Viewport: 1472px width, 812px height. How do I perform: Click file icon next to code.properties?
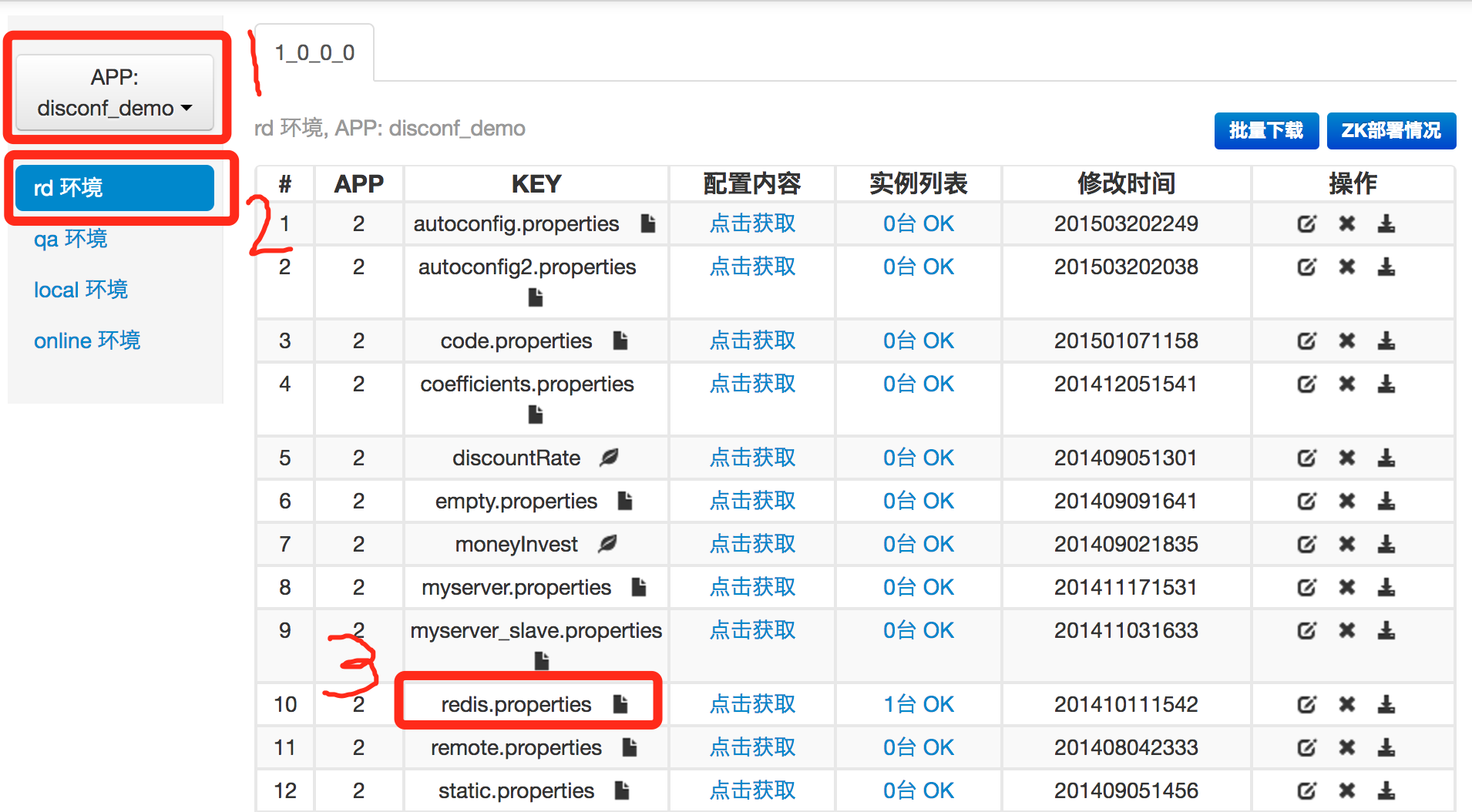pyautogui.click(x=620, y=341)
